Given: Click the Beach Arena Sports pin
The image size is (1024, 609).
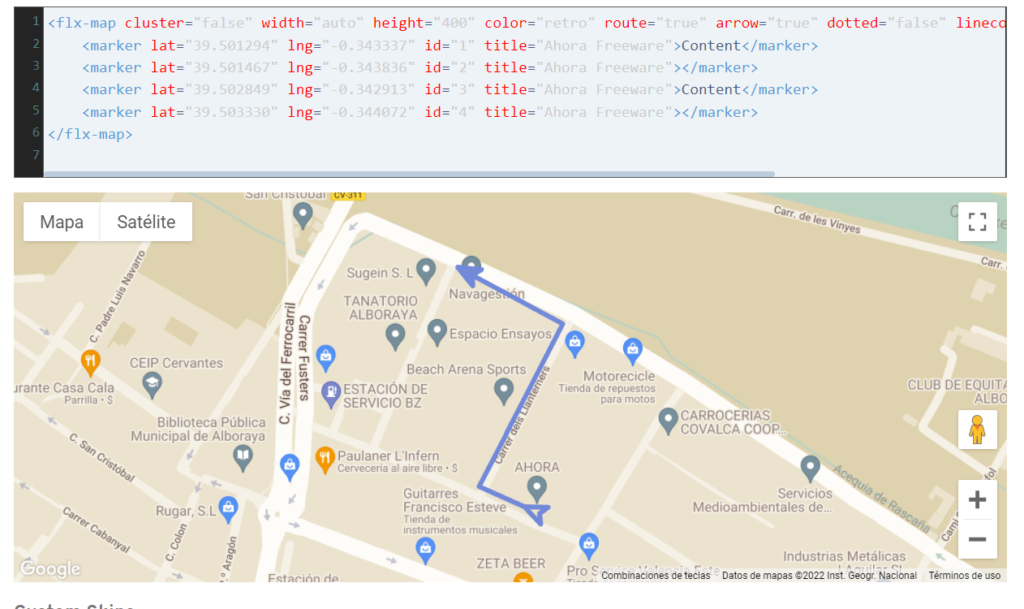Looking at the screenshot, I should [504, 392].
